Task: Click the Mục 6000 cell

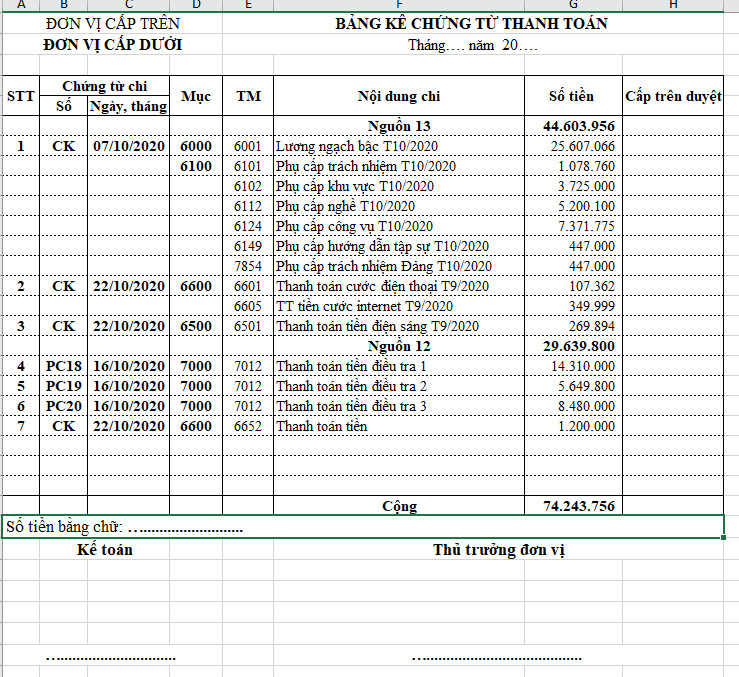Action: [196, 146]
